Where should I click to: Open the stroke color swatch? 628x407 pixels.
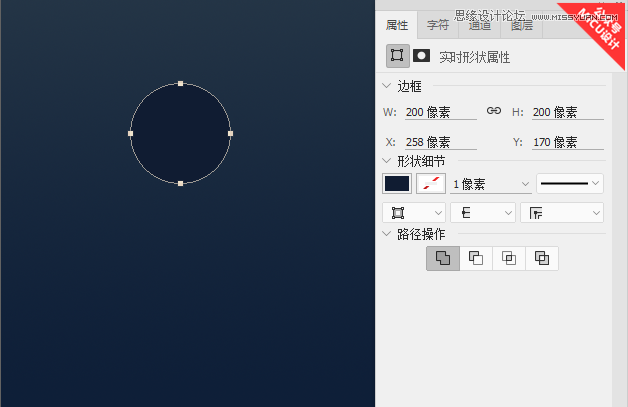430,184
